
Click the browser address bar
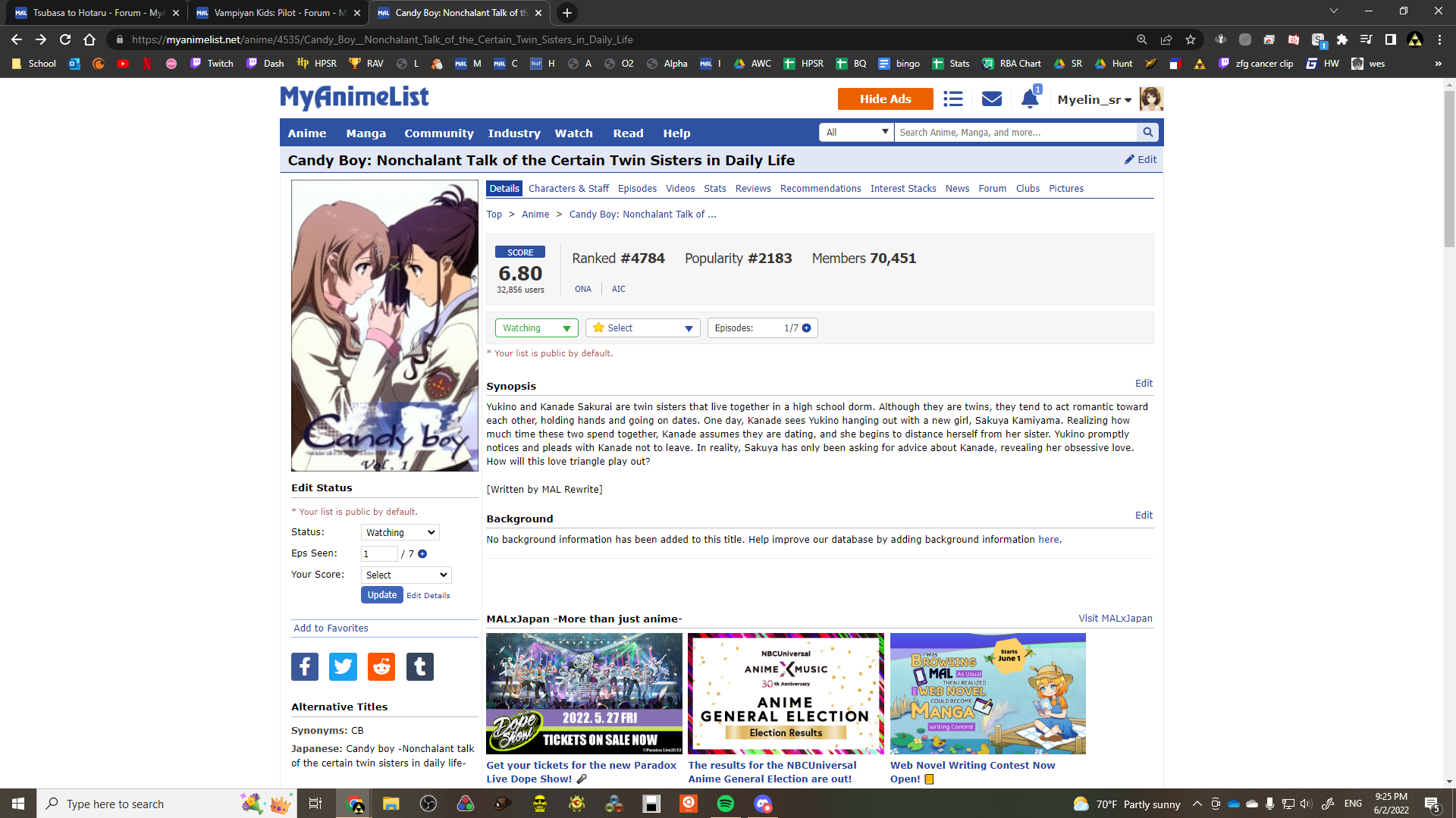(622, 39)
